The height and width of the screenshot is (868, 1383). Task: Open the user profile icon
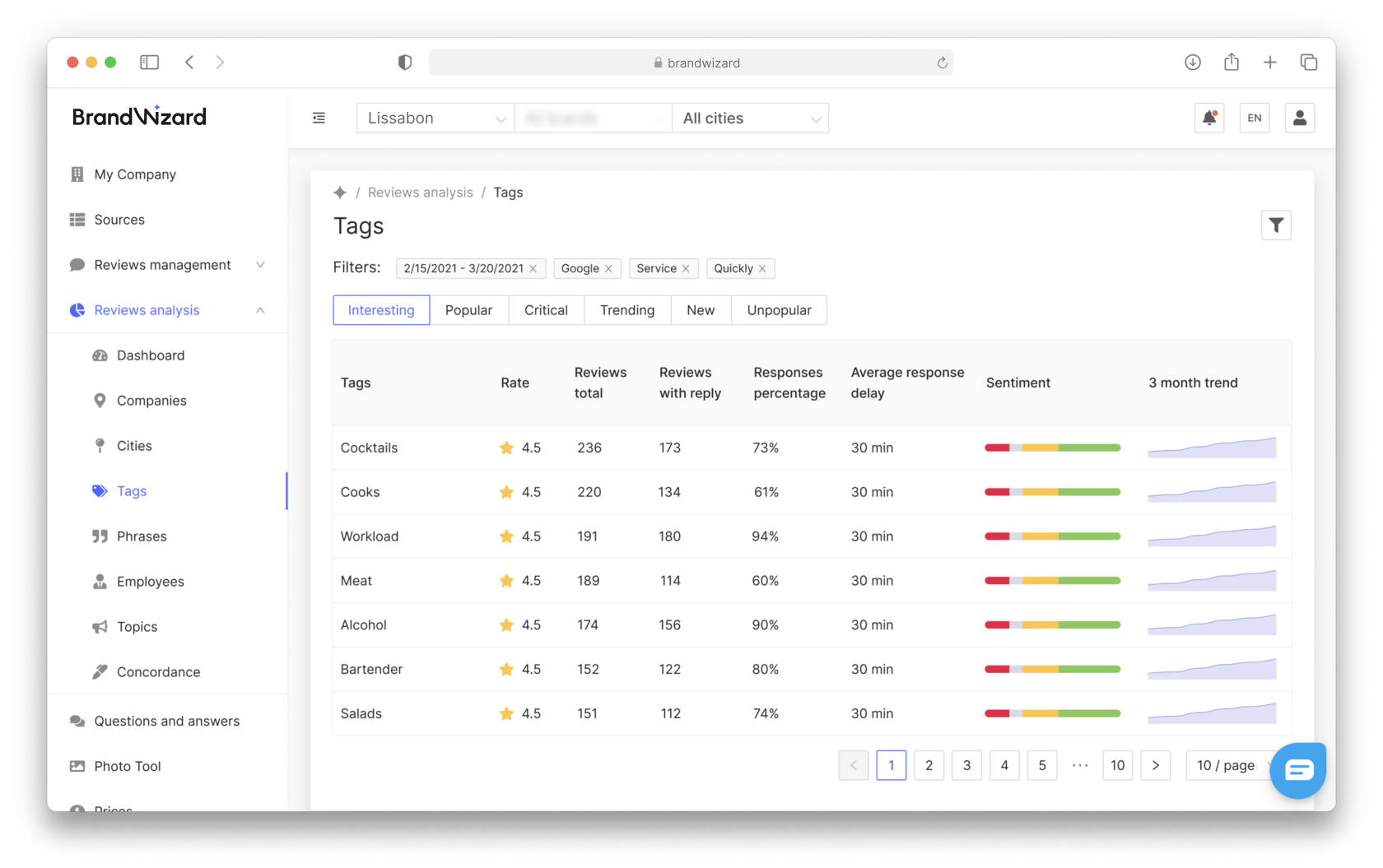(1300, 118)
